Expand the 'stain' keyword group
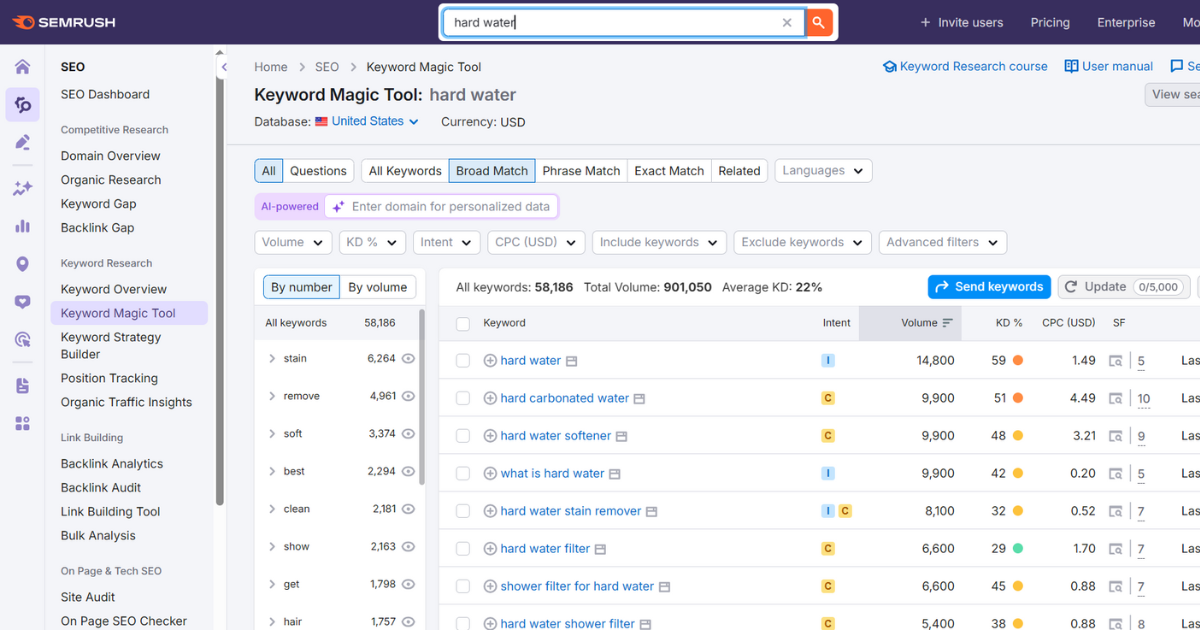1200x630 pixels. [272, 358]
